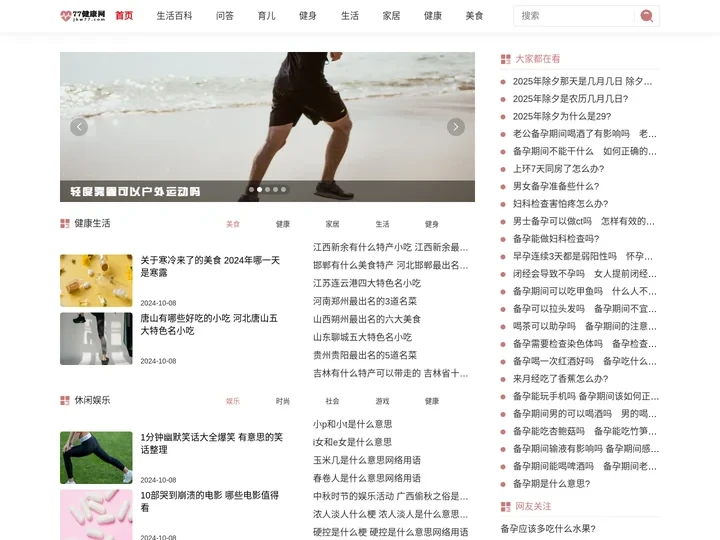Switch to 家居 tab in 健康生活

click(x=332, y=224)
